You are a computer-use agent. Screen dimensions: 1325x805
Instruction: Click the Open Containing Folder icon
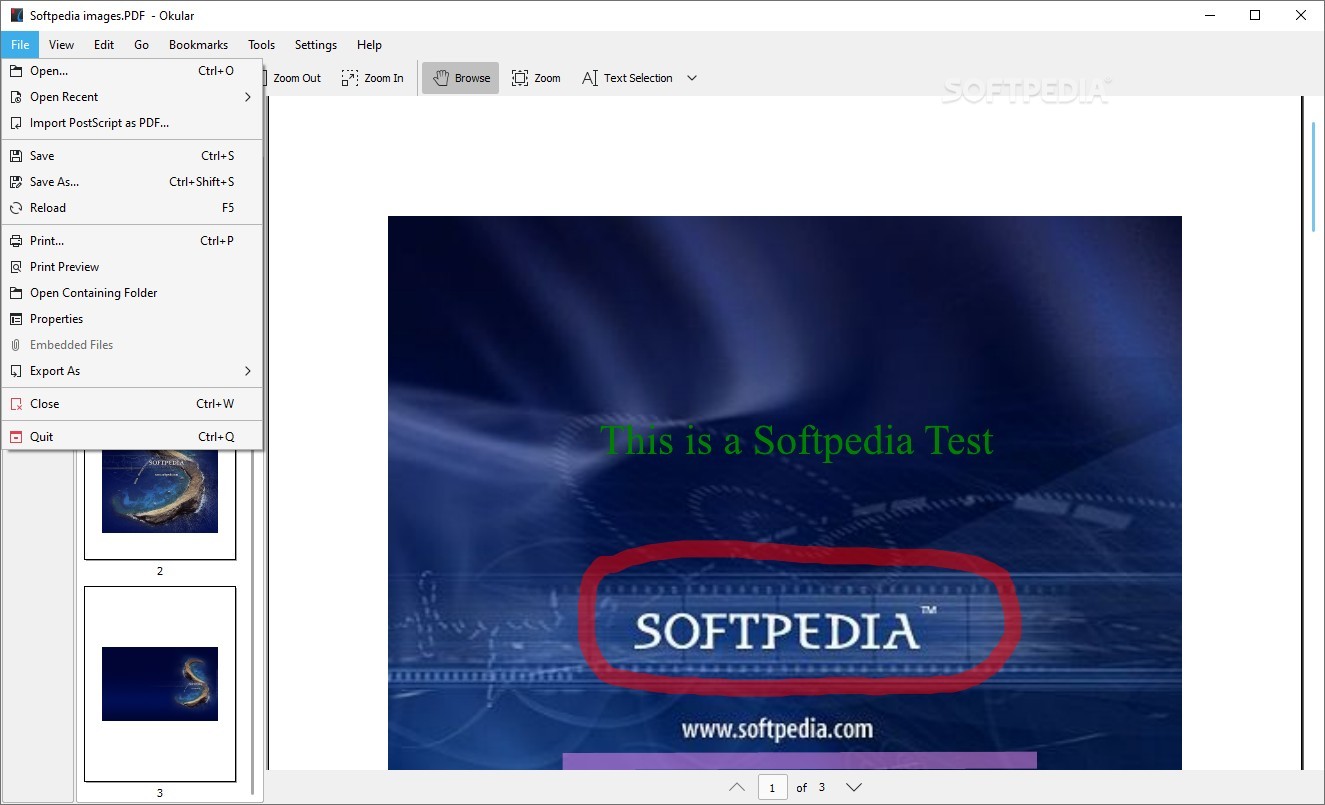coord(15,293)
